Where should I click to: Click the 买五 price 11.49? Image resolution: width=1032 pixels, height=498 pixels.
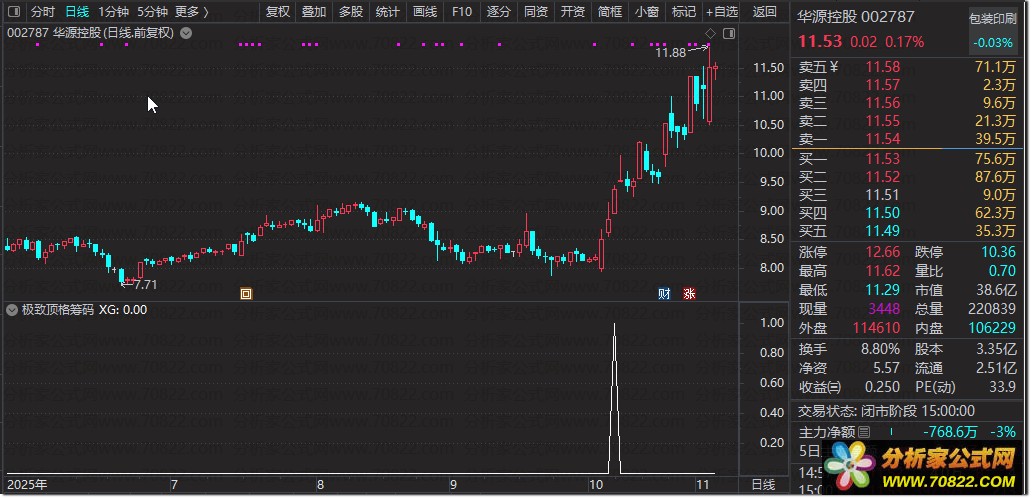point(882,231)
